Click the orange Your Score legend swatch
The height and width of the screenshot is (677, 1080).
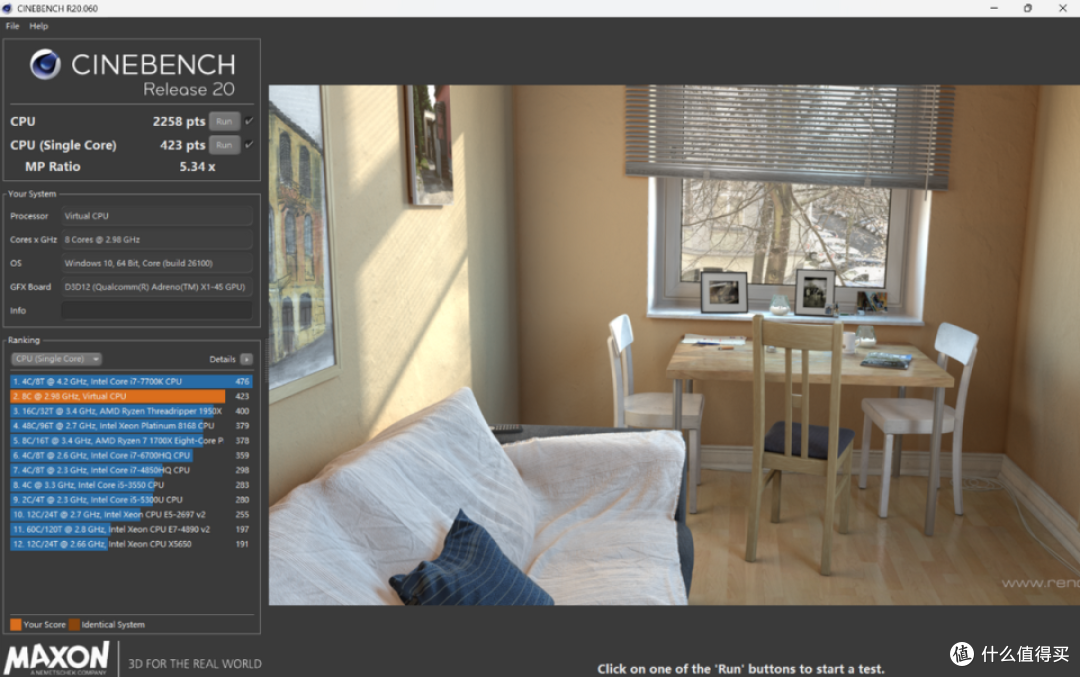(15, 625)
